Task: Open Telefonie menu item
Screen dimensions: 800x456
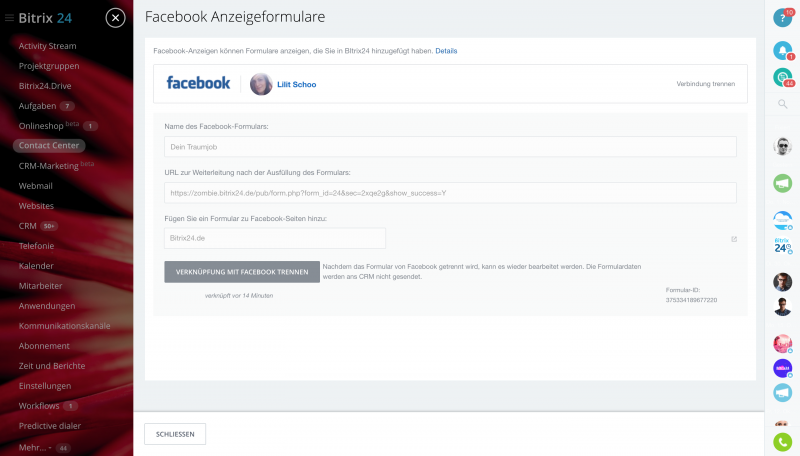Action: tap(36, 245)
